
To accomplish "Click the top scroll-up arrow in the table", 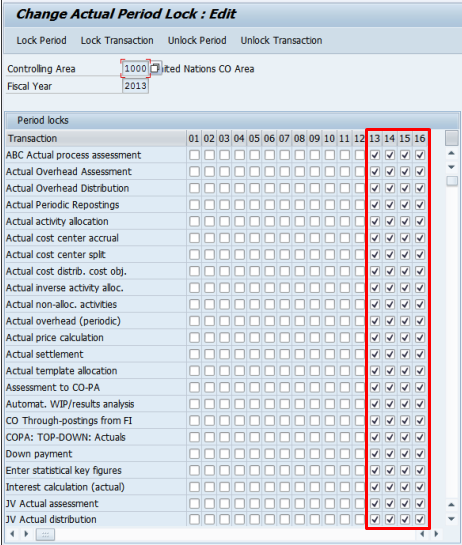I will coord(452,153).
